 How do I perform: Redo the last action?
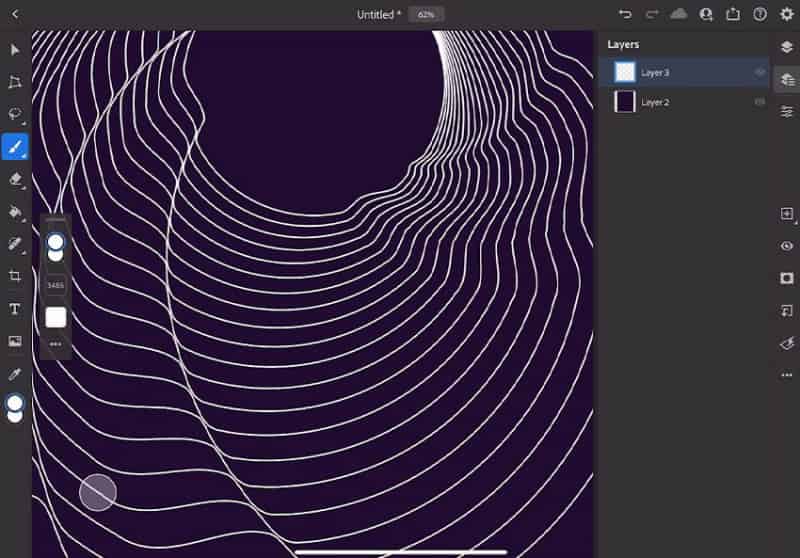pyautogui.click(x=652, y=14)
